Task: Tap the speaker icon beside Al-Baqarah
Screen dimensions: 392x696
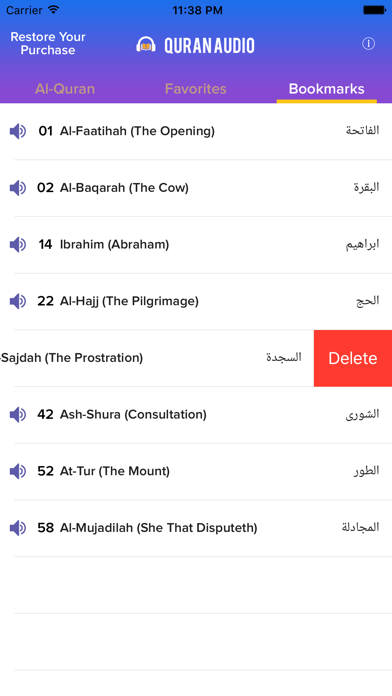Action: (18, 188)
